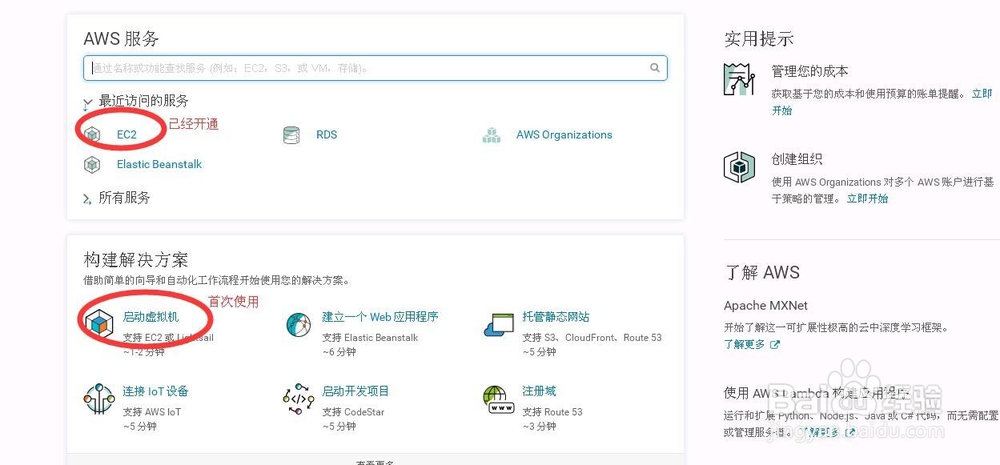Click the ~3 分钟 time estimate

coord(539,426)
